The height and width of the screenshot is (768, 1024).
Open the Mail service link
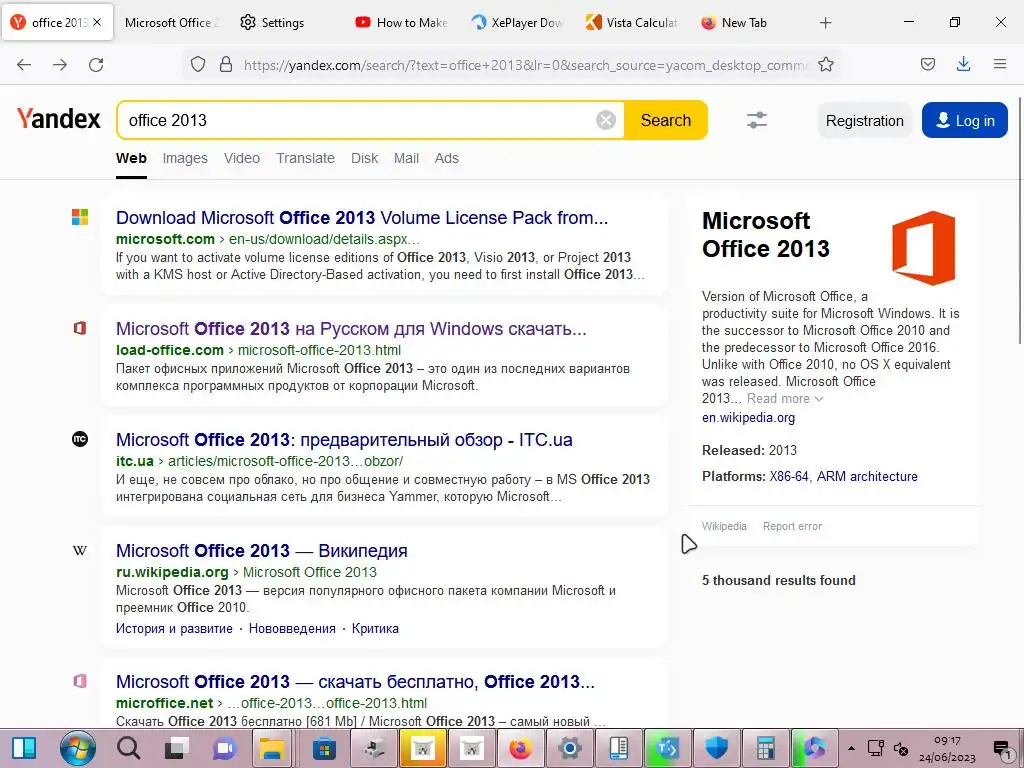(406, 158)
